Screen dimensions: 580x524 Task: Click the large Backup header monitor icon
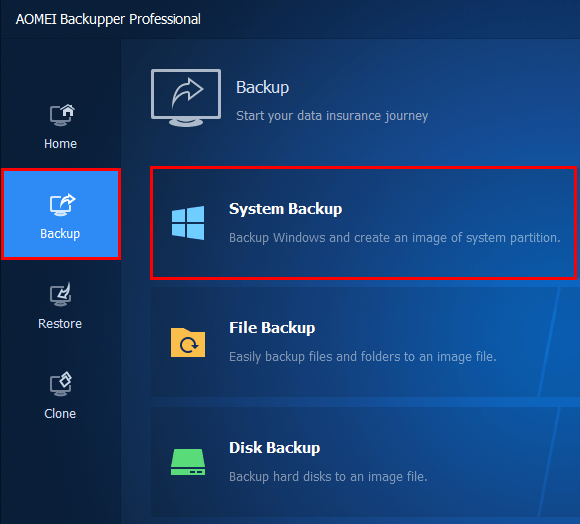click(x=186, y=98)
